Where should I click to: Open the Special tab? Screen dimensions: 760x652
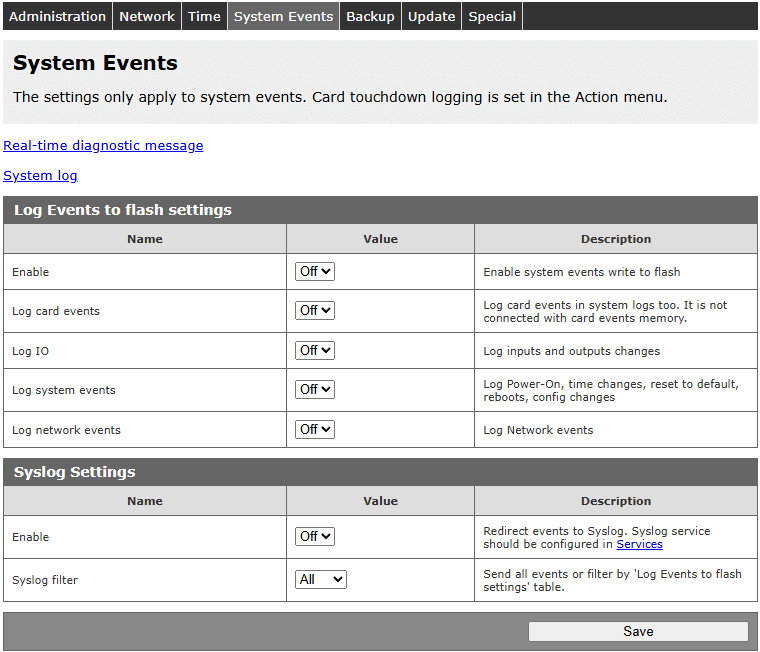click(492, 16)
